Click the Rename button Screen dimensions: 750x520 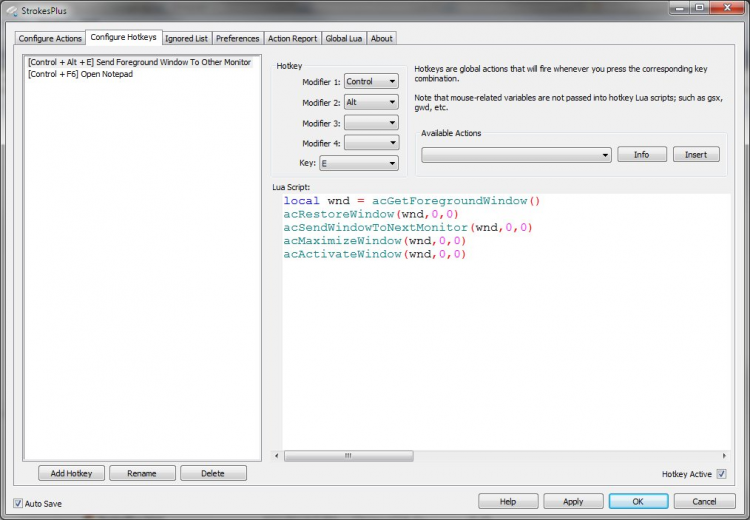point(142,473)
